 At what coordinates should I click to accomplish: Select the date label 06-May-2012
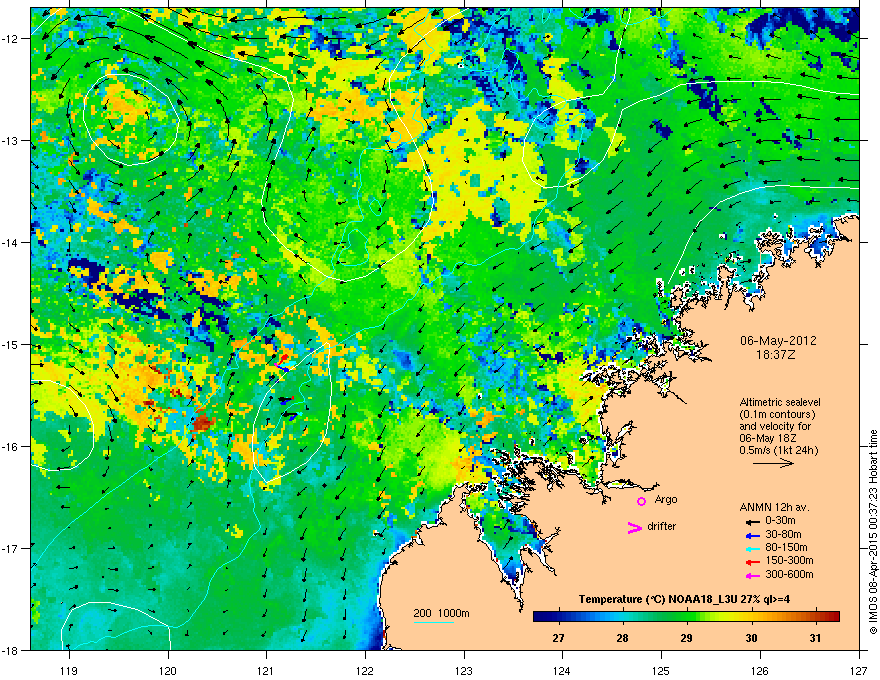coord(778,341)
